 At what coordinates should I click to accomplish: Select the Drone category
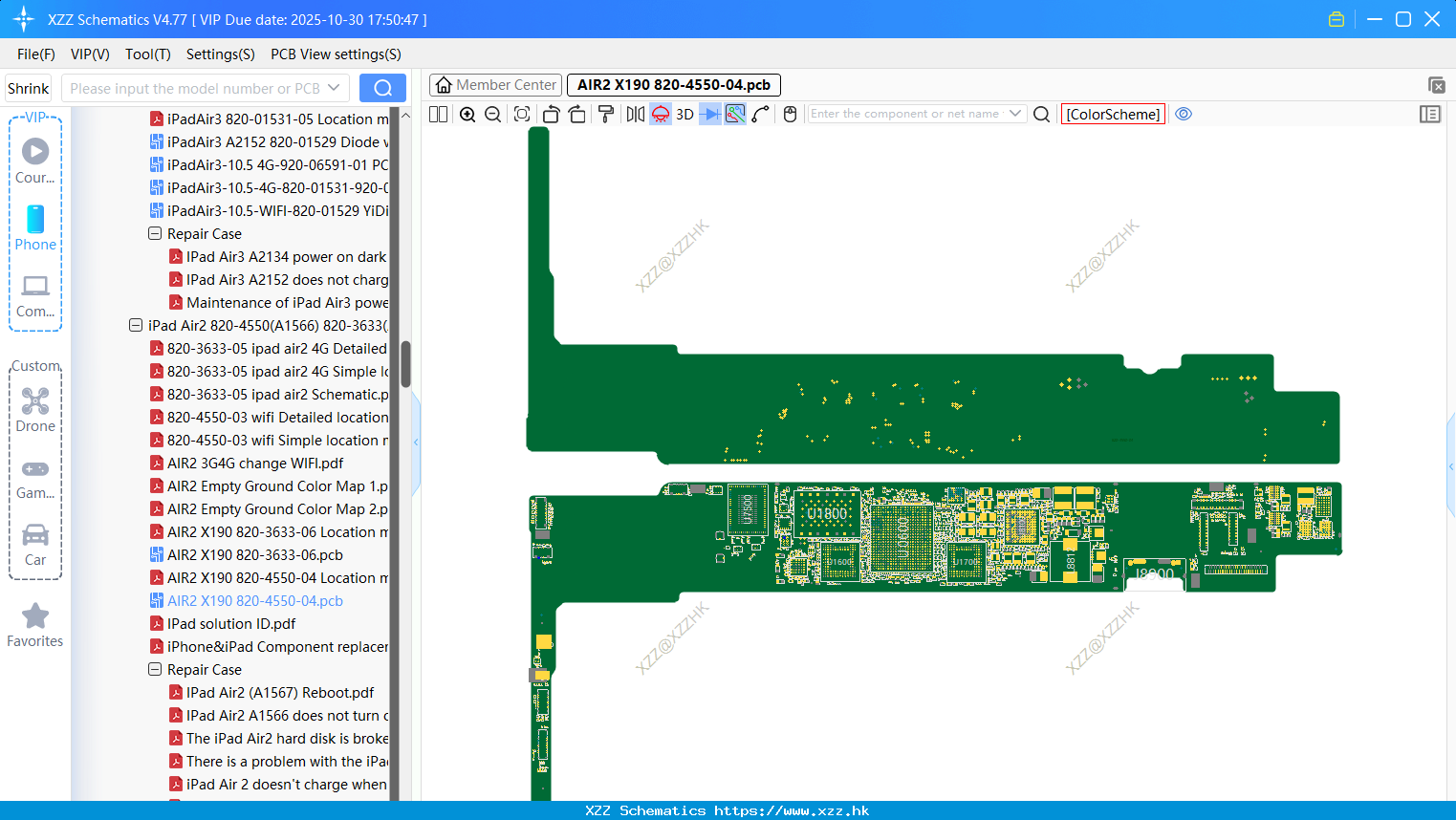[35, 409]
